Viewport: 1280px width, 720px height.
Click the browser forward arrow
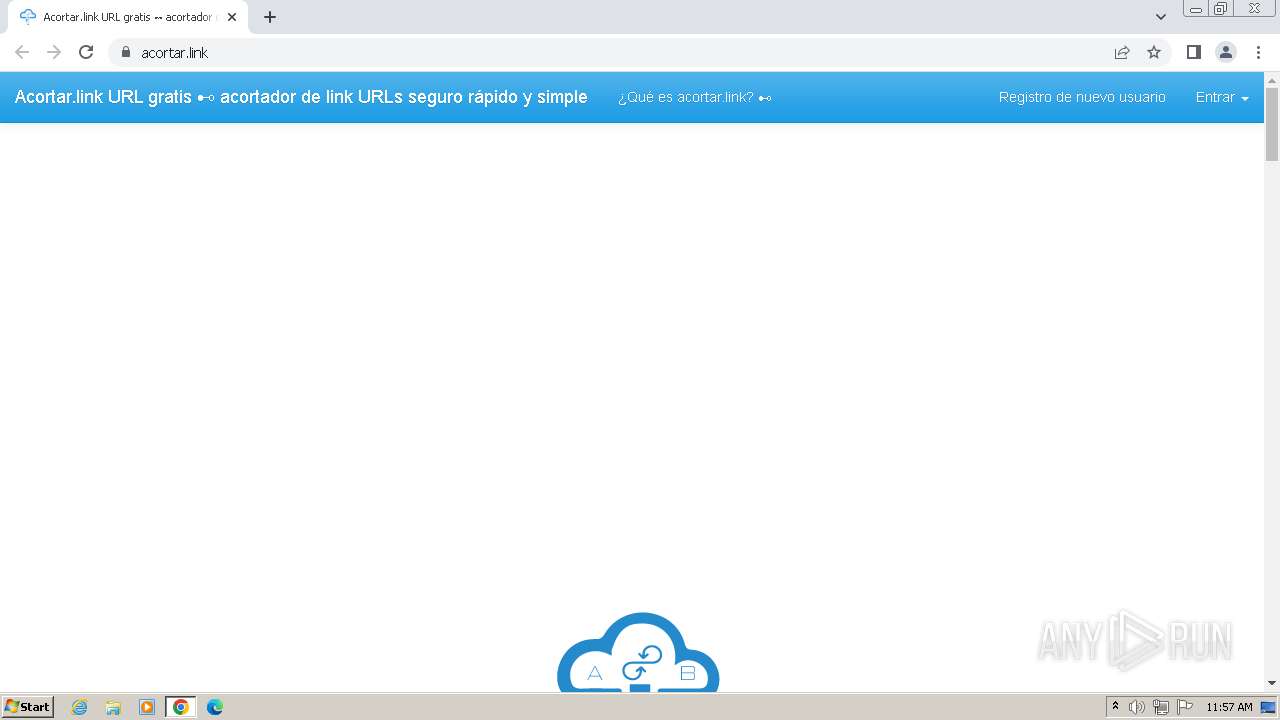pyautogui.click(x=54, y=52)
